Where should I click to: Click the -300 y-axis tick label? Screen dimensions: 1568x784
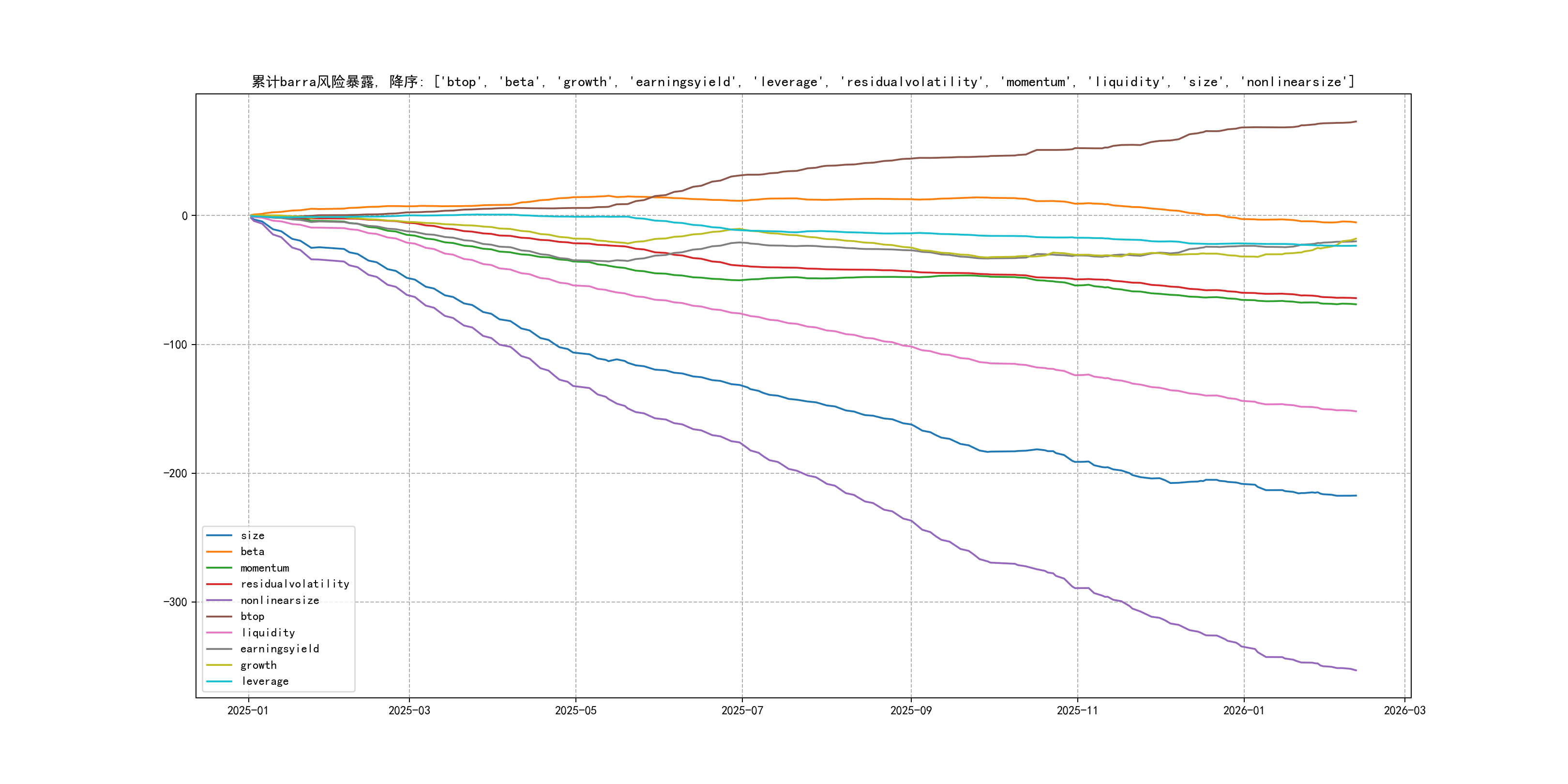tap(175, 602)
